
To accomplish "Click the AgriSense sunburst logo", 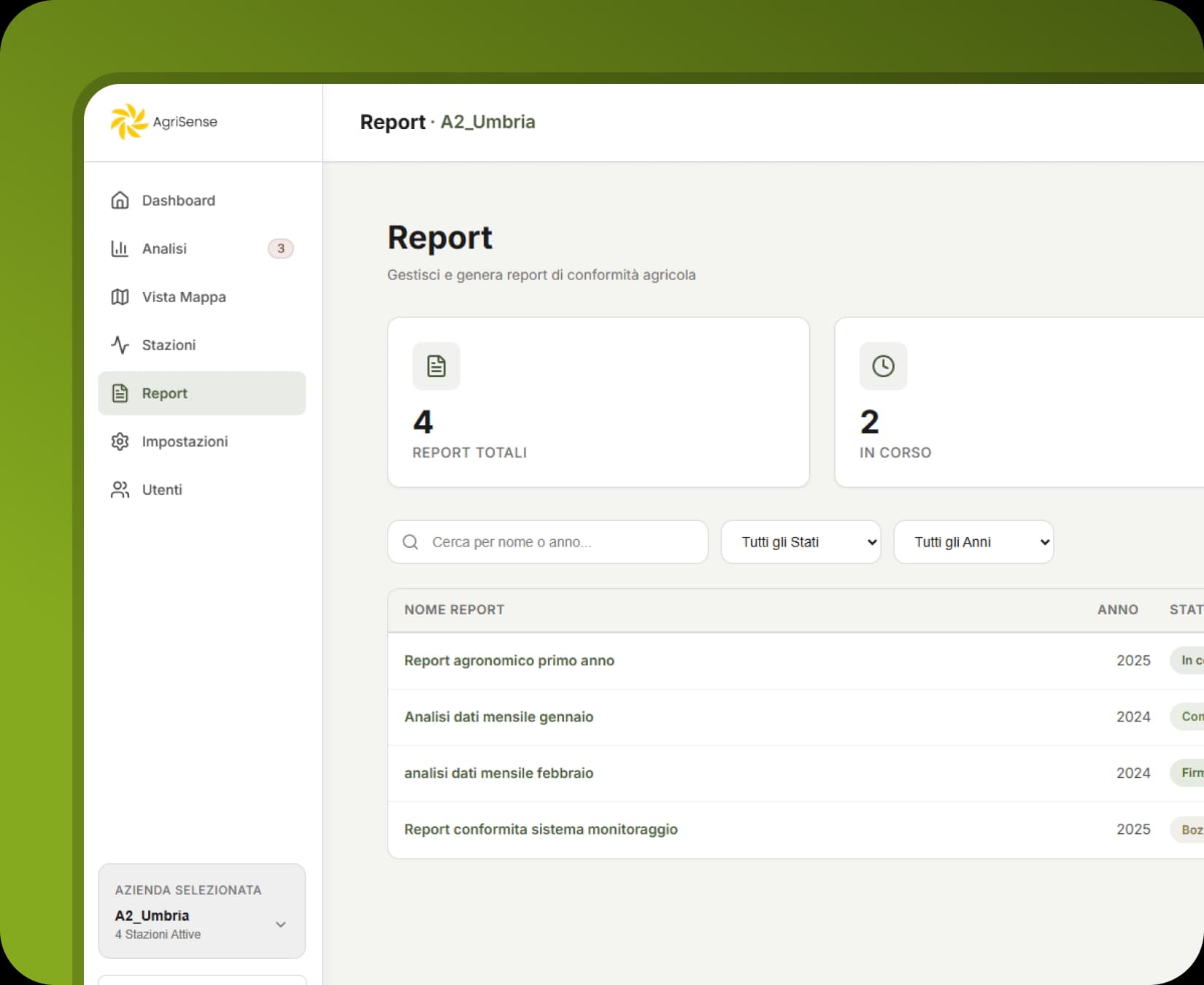I will point(129,121).
